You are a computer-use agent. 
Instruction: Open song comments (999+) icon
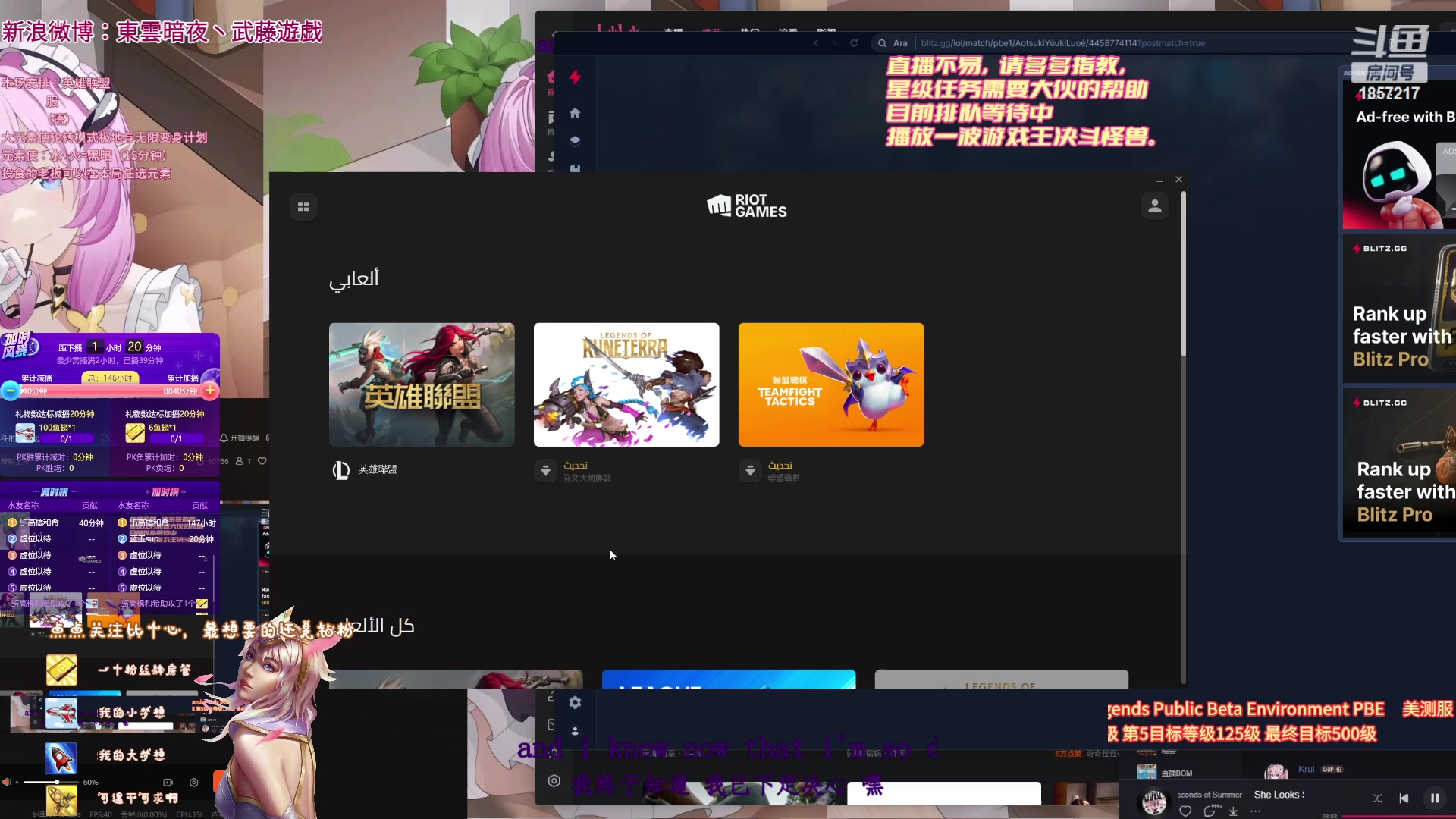(x=1211, y=811)
